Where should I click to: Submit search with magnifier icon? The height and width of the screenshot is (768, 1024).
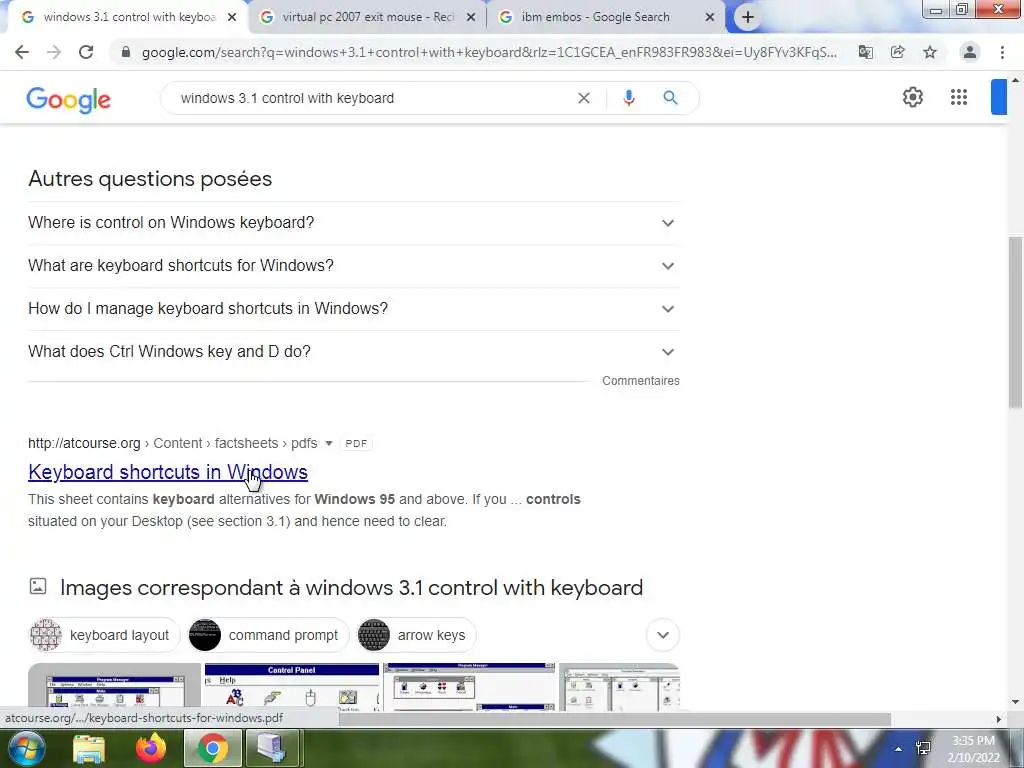click(670, 98)
